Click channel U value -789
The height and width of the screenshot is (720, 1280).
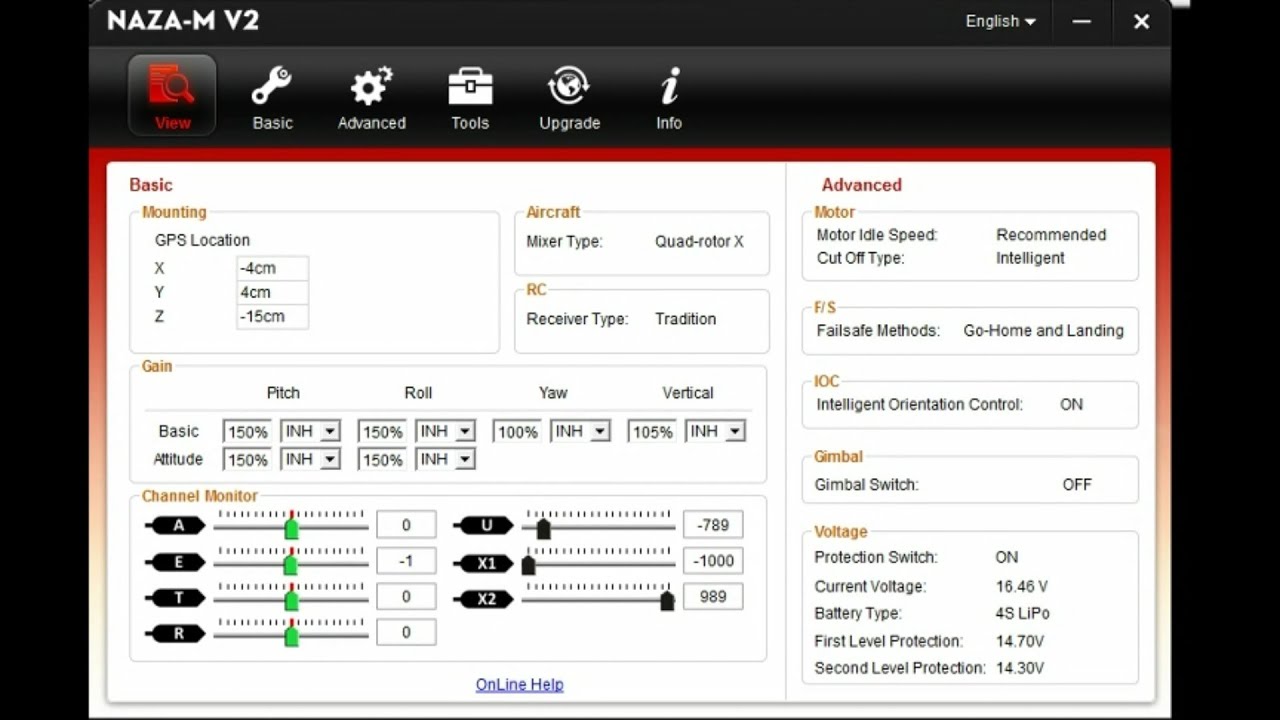713,525
